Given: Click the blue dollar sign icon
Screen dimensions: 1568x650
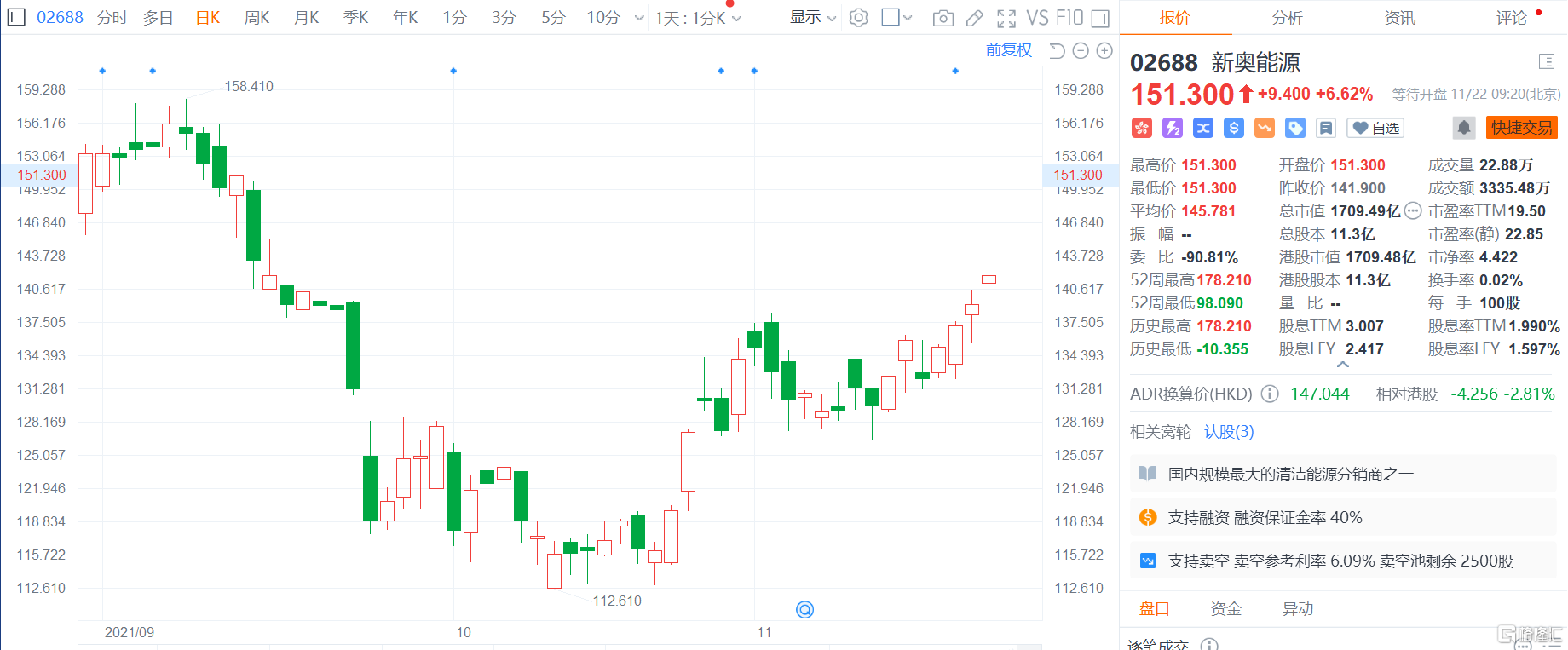Looking at the screenshot, I should point(1234,128).
